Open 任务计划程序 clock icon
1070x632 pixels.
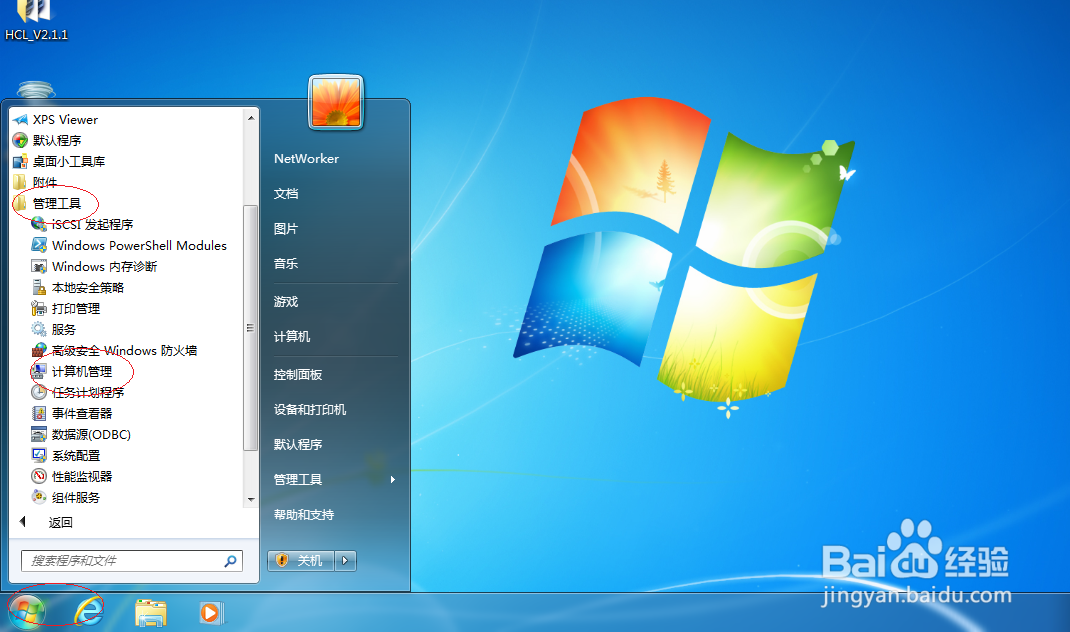coord(39,392)
